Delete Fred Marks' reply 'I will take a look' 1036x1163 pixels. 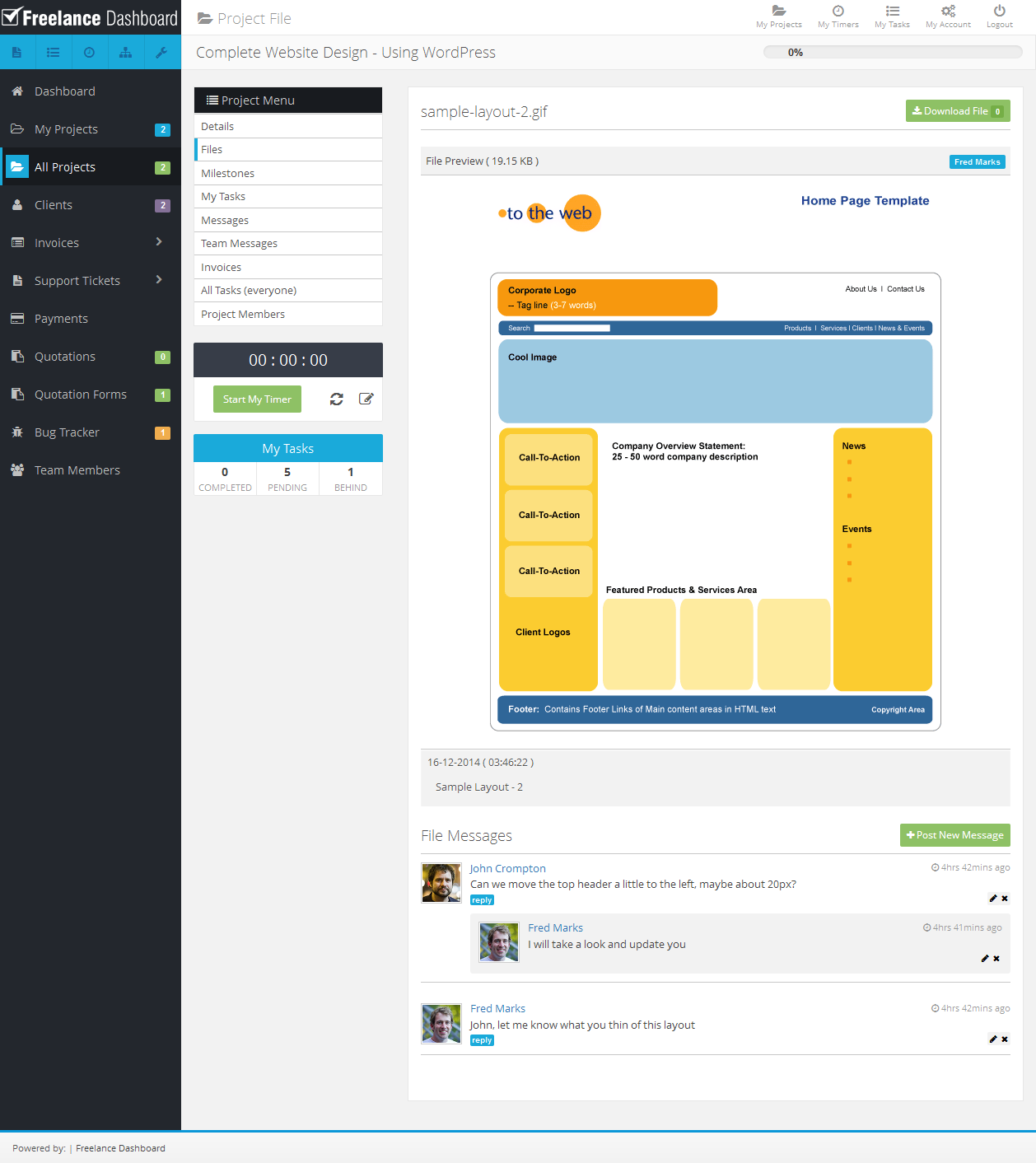click(996, 959)
